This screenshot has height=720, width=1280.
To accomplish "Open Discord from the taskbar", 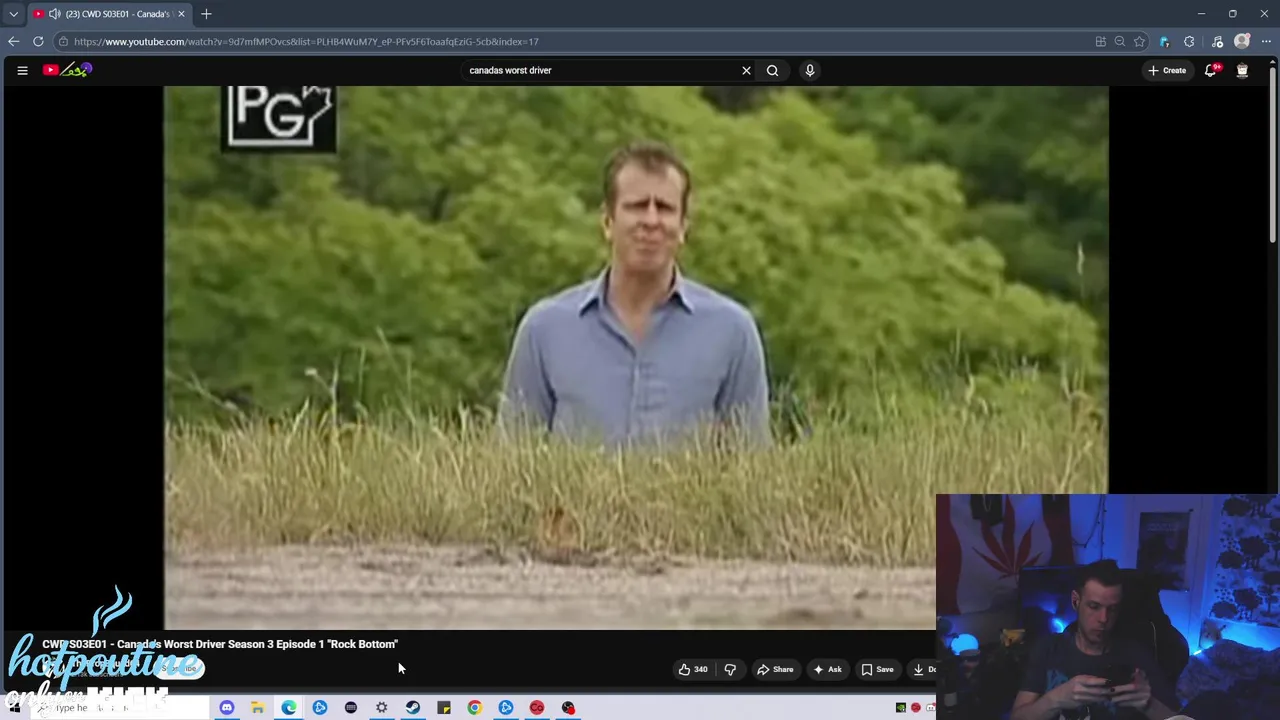I will click(226, 708).
